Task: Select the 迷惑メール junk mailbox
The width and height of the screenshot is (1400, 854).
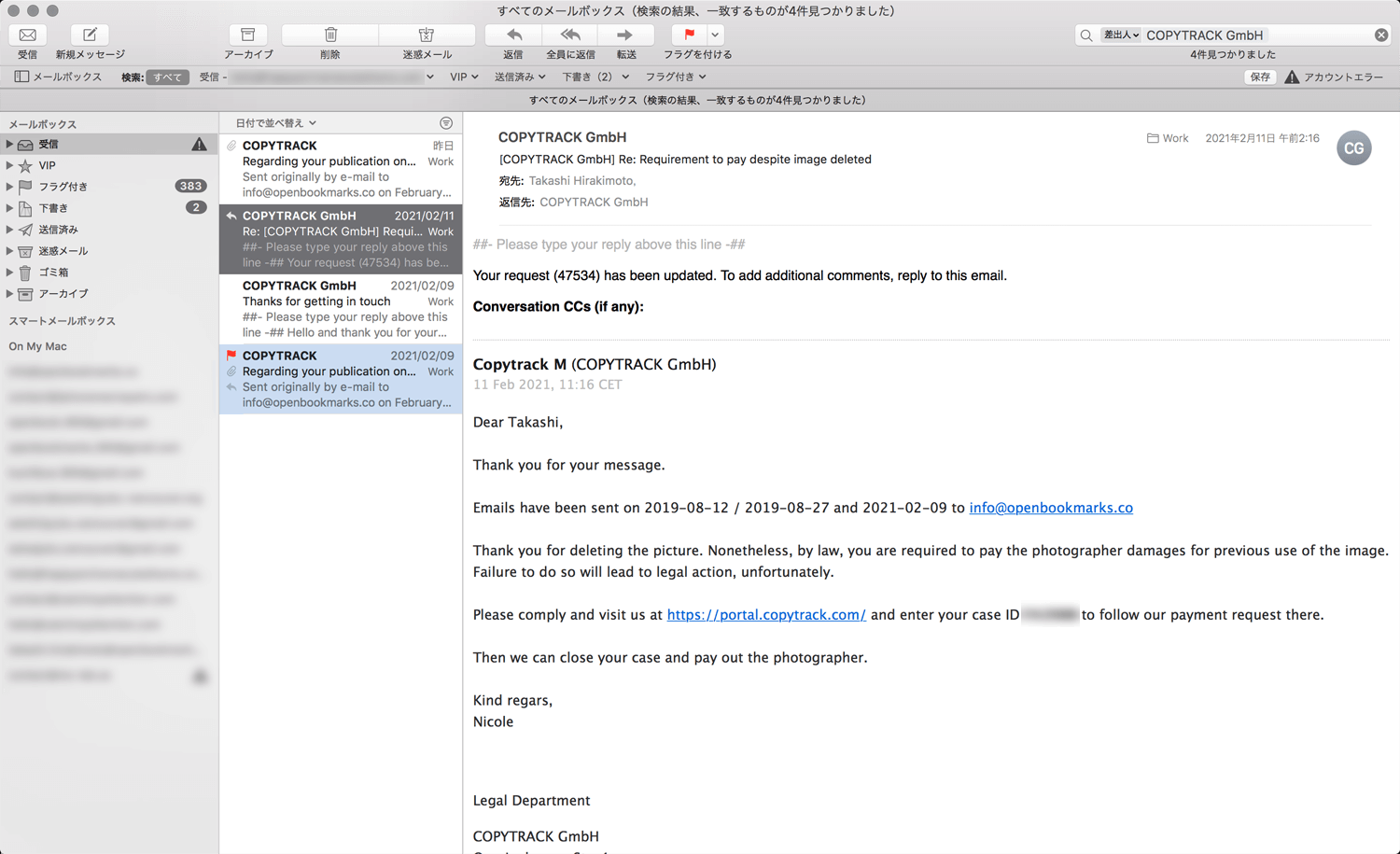Action: (109, 251)
